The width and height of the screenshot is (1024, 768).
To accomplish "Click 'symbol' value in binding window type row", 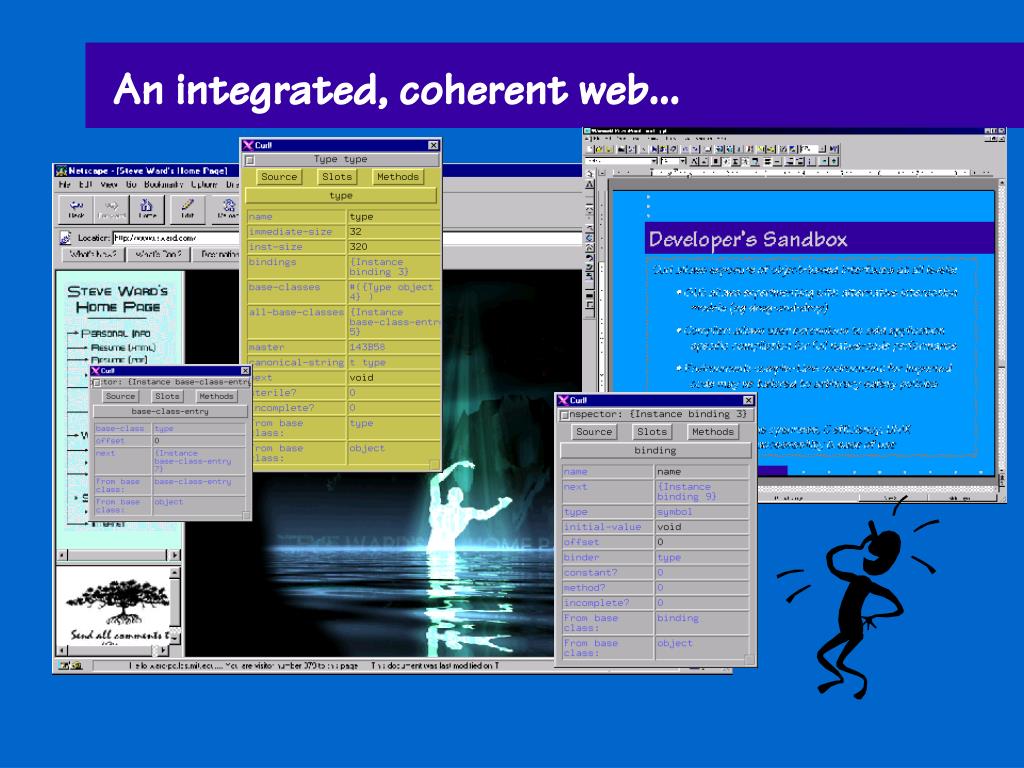I will click(674, 512).
